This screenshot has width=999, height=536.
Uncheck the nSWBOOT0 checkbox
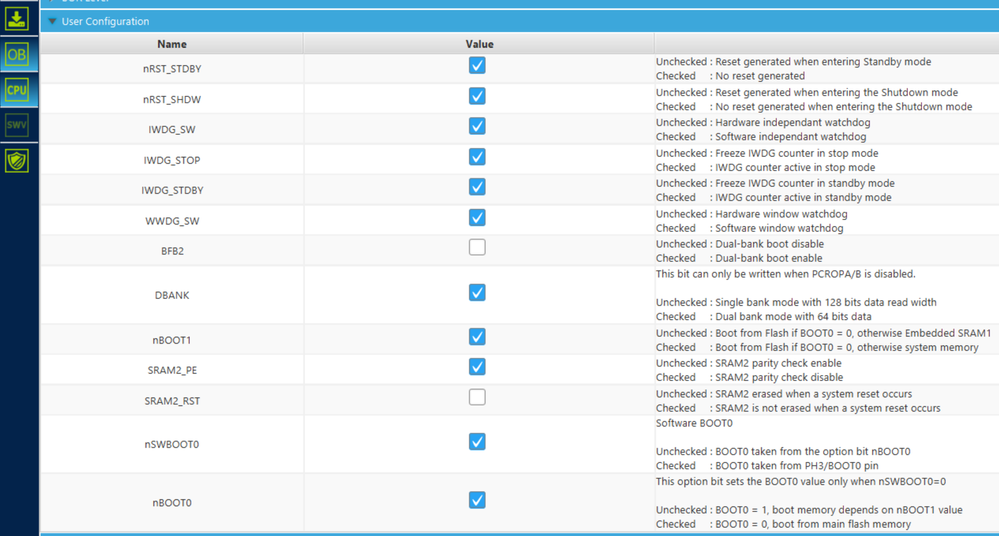[x=477, y=442]
